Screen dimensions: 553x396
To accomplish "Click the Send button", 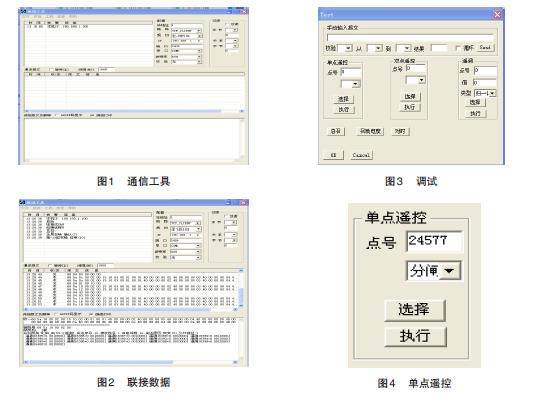I will click(485, 48).
